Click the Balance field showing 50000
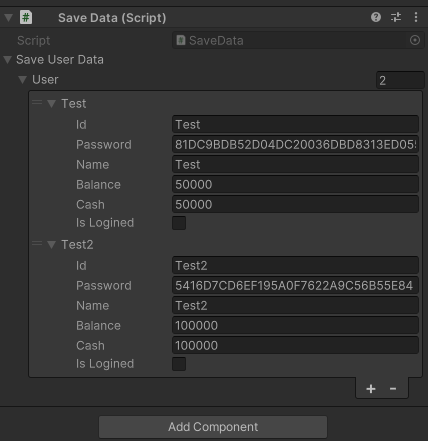Viewport: 428px width, 441px height. [x=295, y=184]
